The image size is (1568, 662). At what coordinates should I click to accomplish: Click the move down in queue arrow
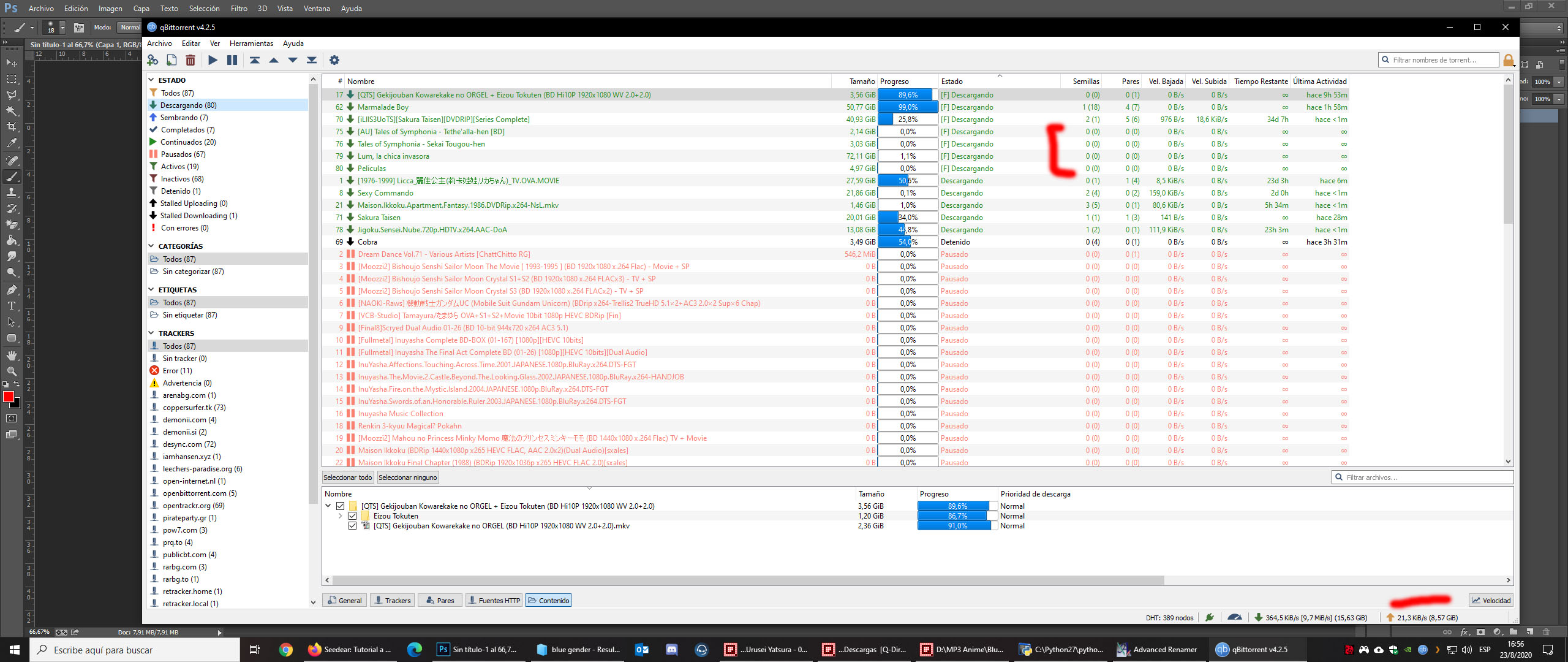pyautogui.click(x=293, y=60)
